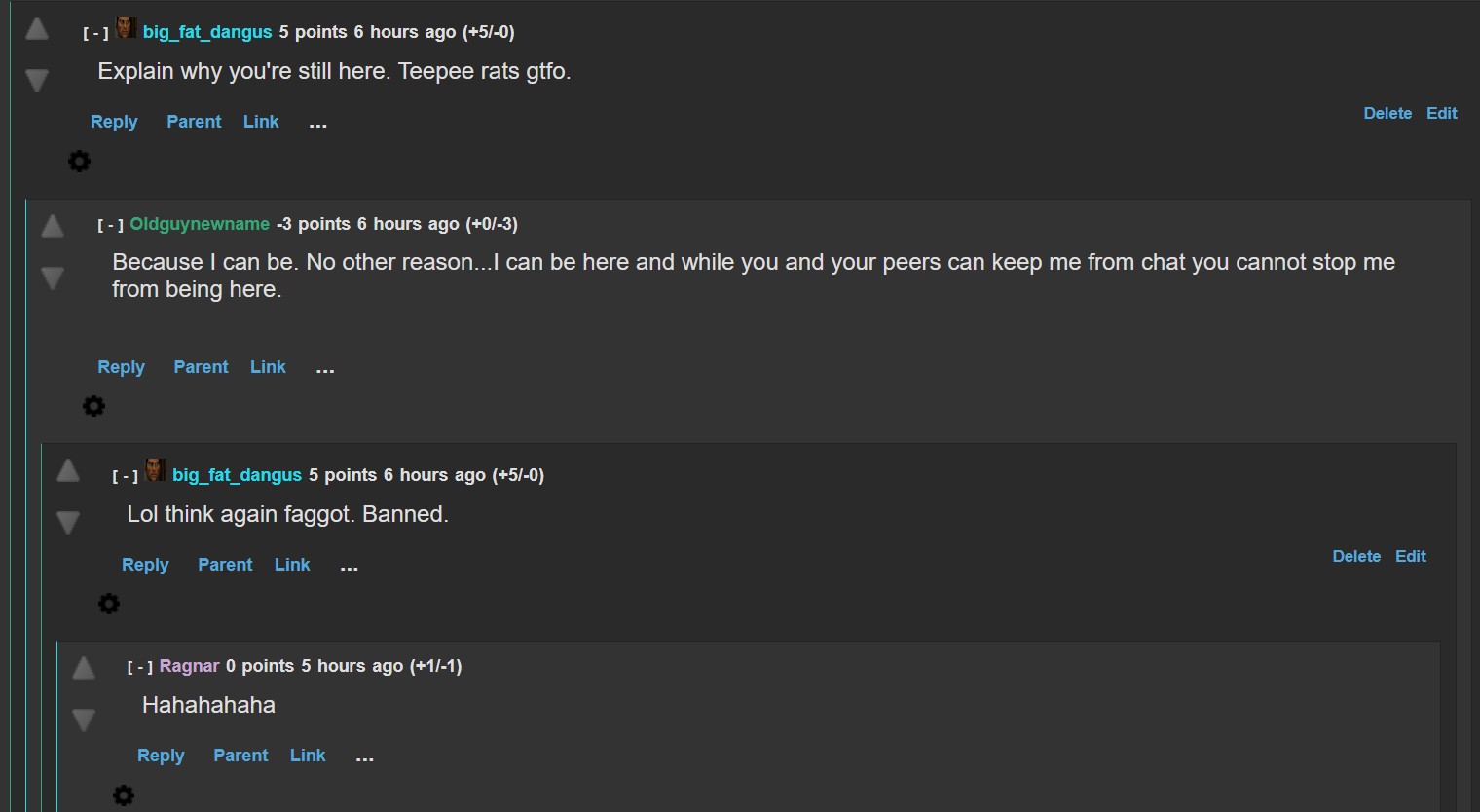The image size is (1480, 812).
Task: Edit the 'Lol think again' comment
Action: (x=1410, y=556)
